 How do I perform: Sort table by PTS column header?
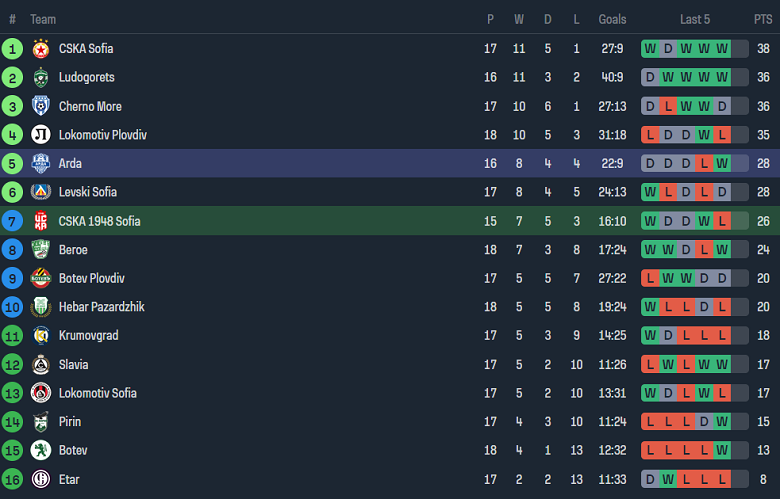coord(763,19)
